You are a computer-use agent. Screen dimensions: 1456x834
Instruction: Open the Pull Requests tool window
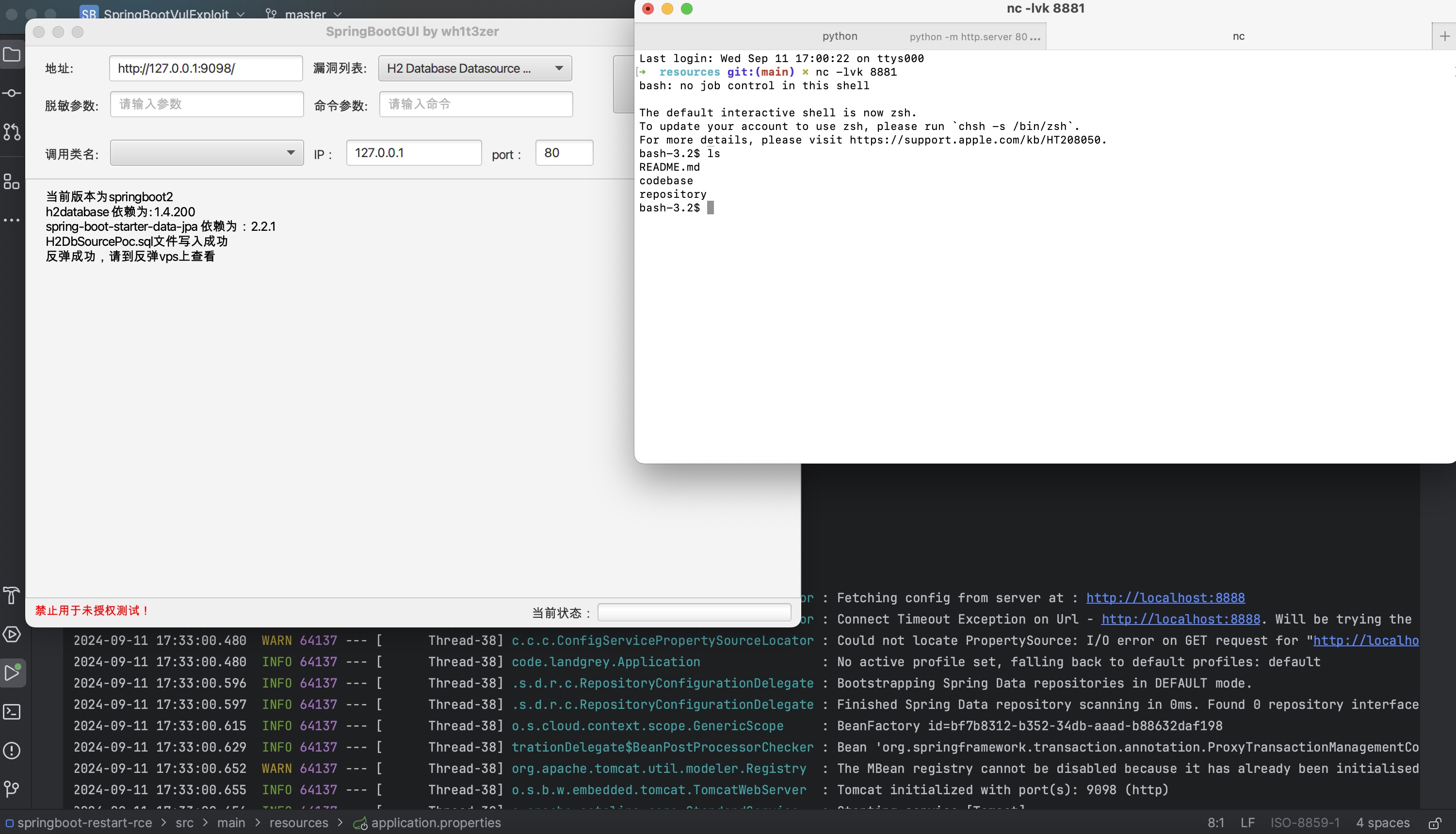coord(12,132)
